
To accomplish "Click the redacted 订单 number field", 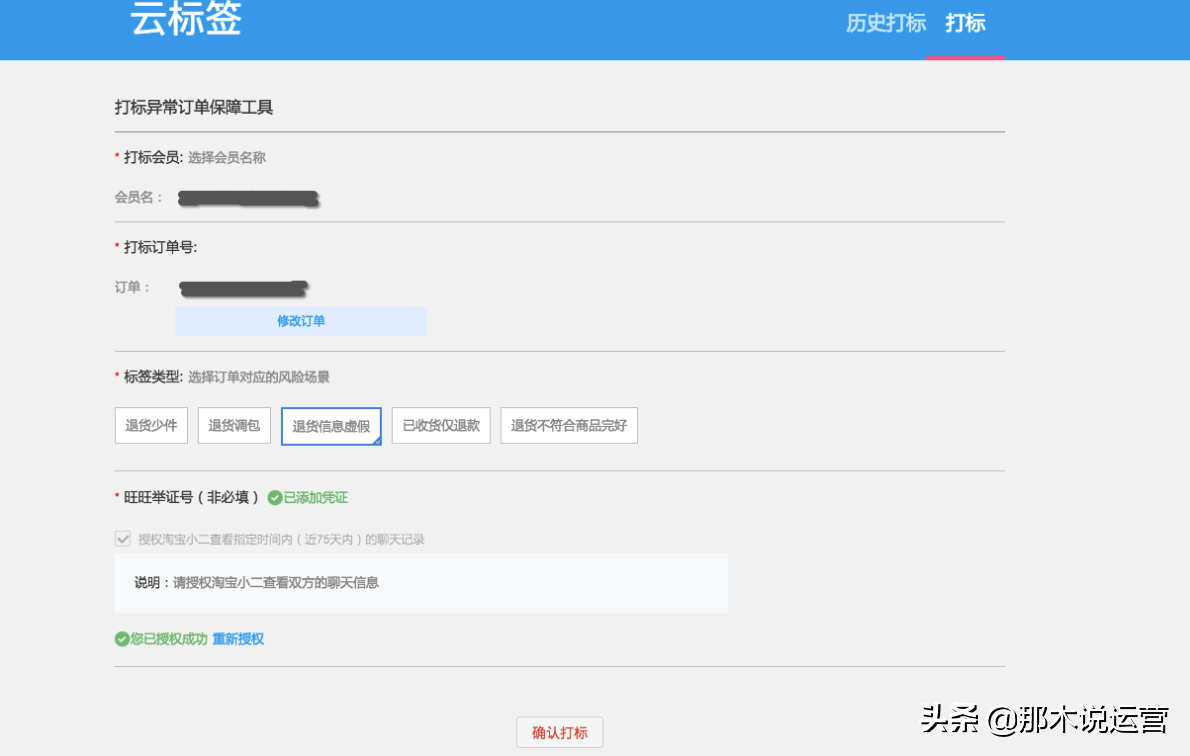I will point(244,288).
